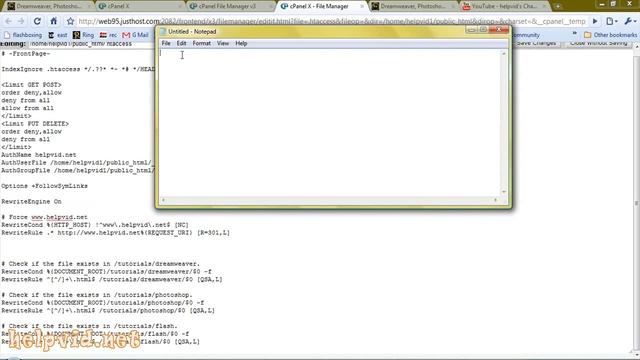Click the browser forward arrow
Viewport: 640px width, 360px height.
click(x=21, y=21)
